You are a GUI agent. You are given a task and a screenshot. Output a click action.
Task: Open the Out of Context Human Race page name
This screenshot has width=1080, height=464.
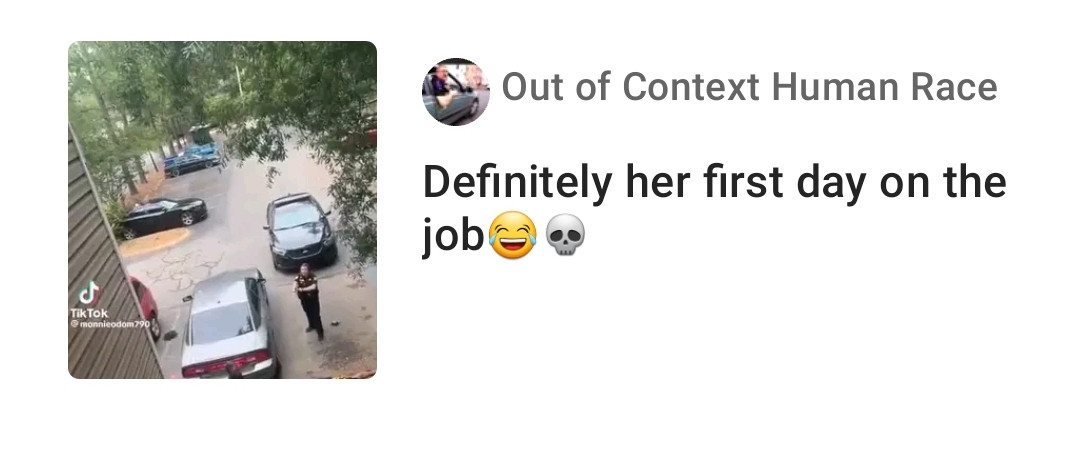coord(749,87)
